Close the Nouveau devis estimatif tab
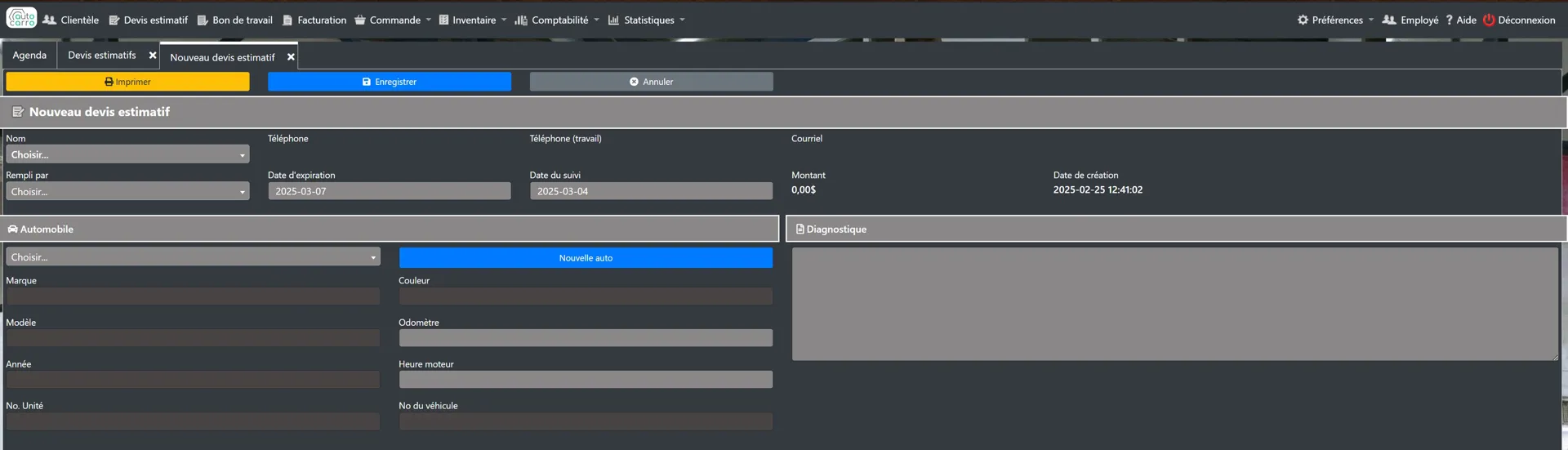 (291, 57)
